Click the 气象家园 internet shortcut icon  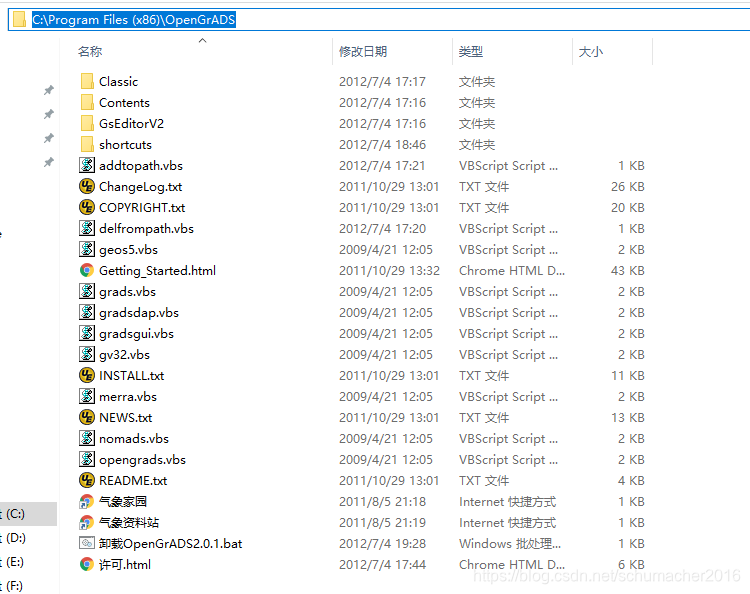[87, 502]
